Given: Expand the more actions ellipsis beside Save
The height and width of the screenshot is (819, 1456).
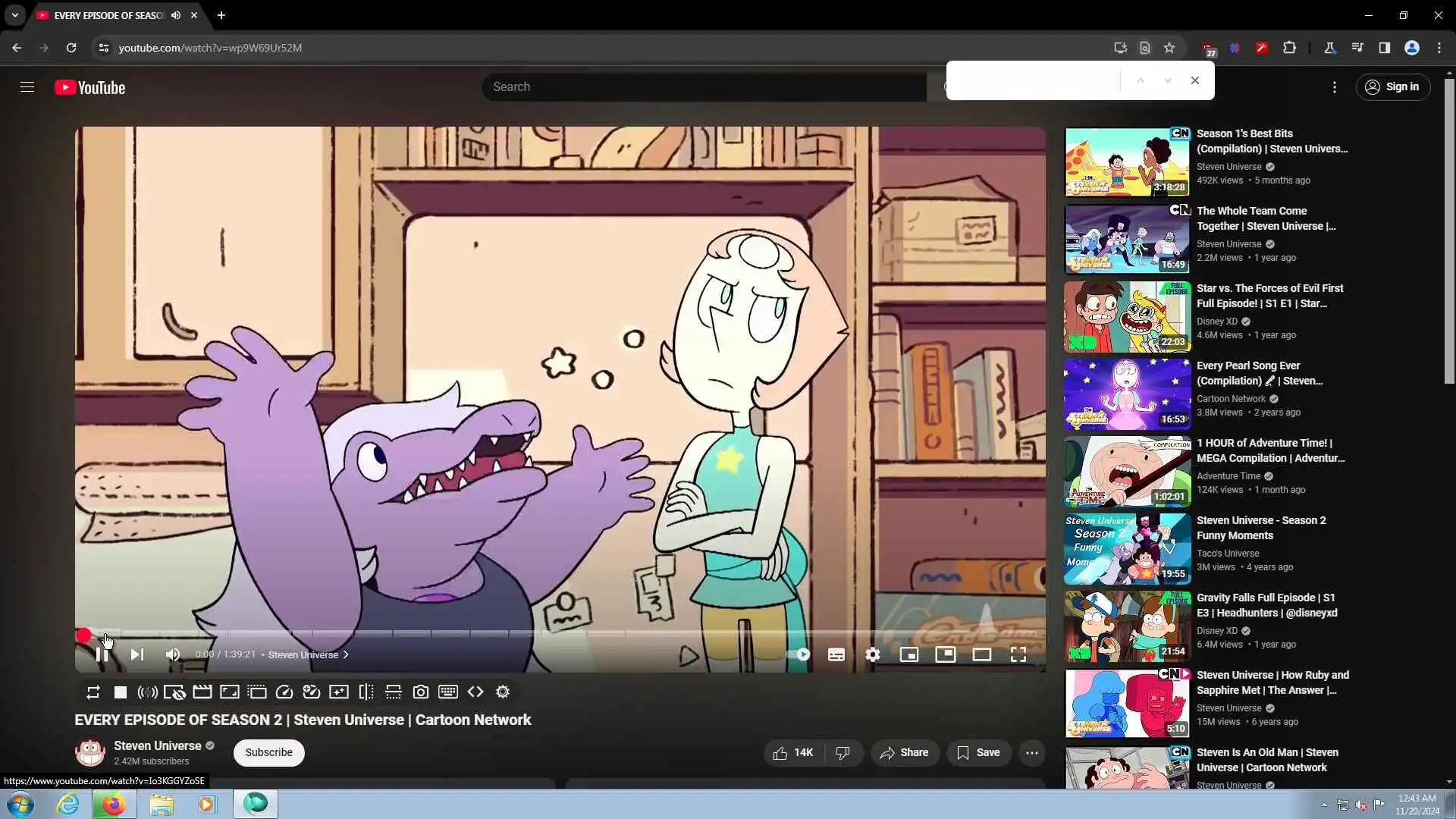Looking at the screenshot, I should click(x=1031, y=753).
